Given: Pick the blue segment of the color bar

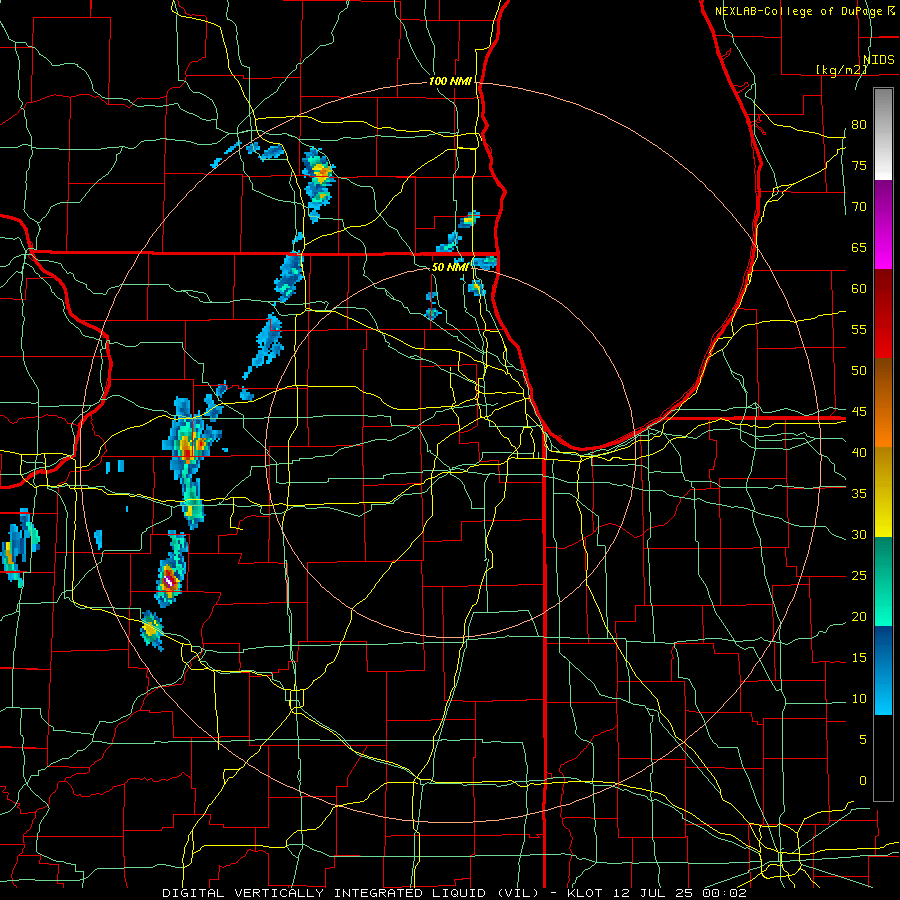Looking at the screenshot, I should tap(883, 670).
